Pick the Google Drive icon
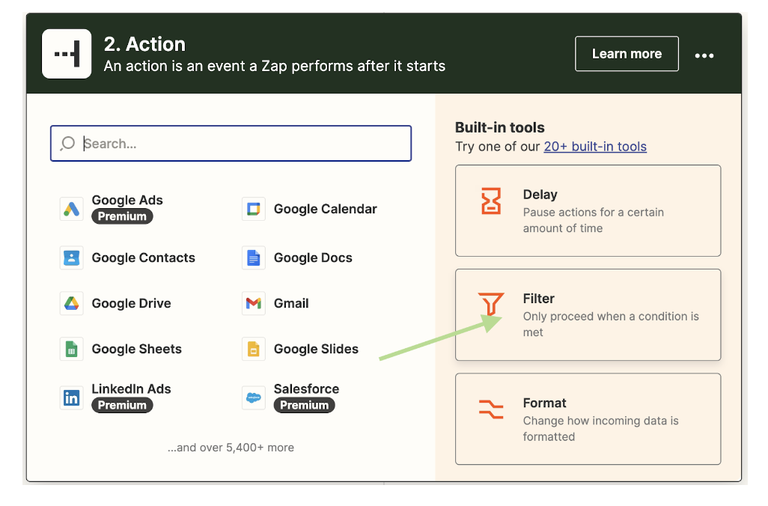 72,303
